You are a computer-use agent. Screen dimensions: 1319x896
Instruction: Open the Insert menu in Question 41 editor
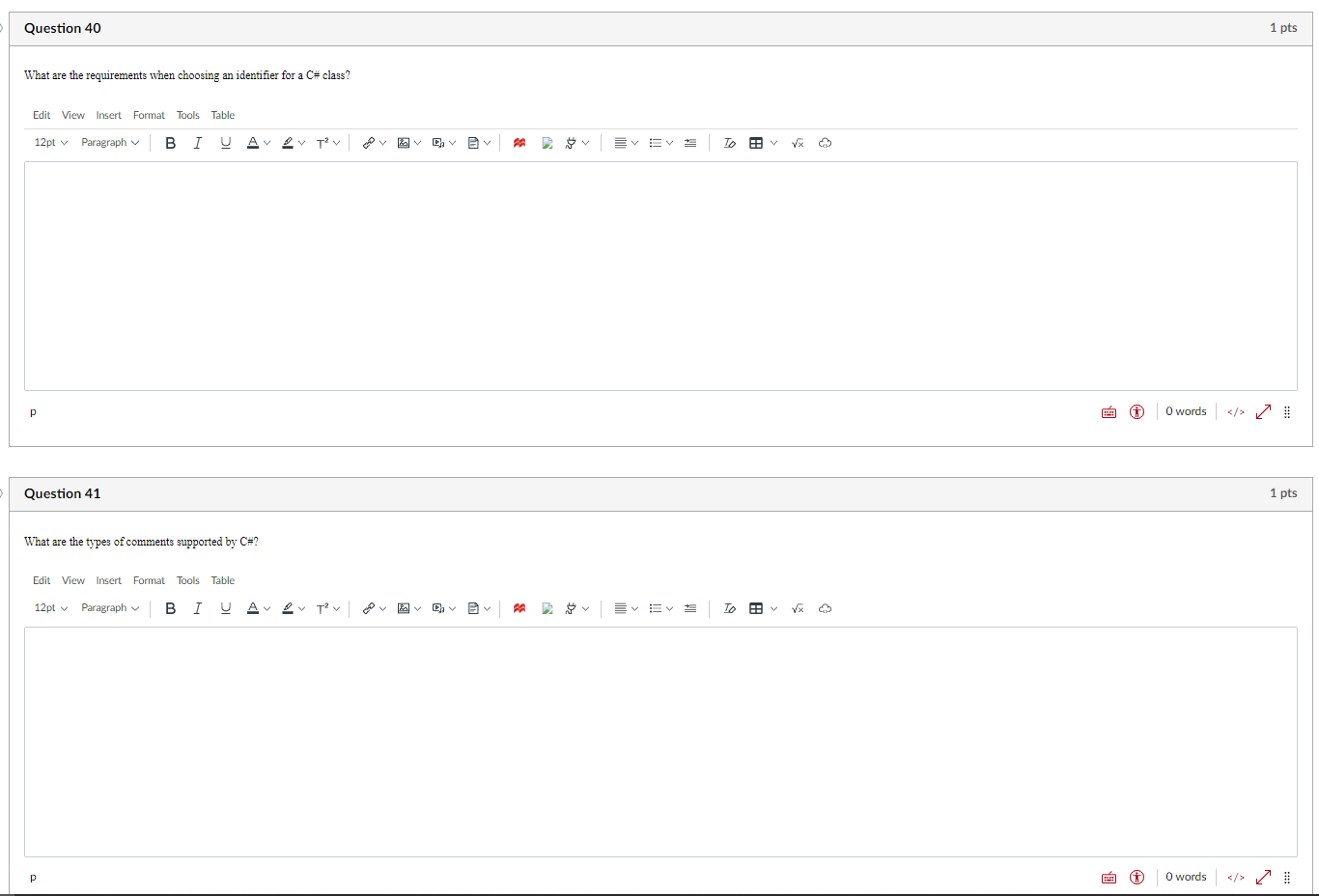point(108,580)
